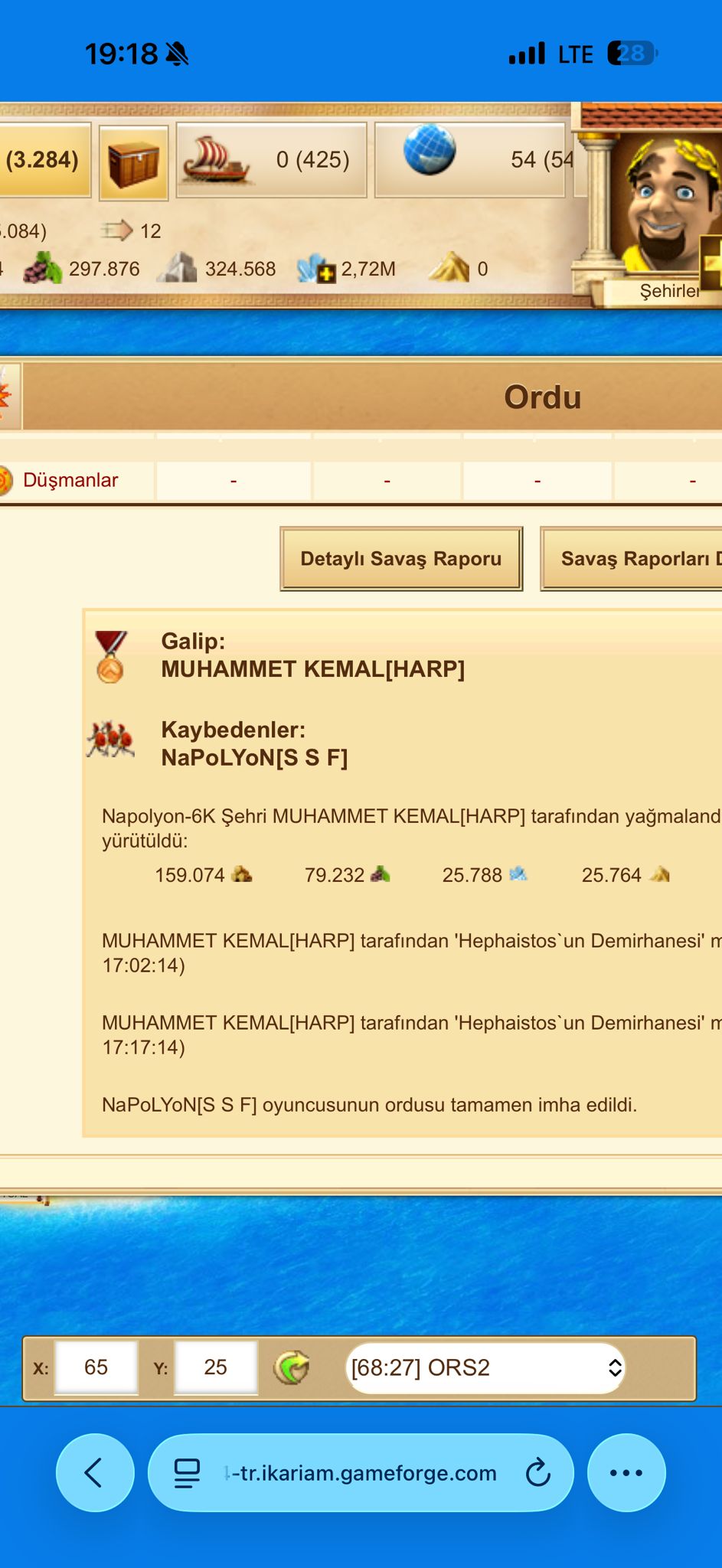Tap the 324.568 marble amount
The height and width of the screenshot is (1568, 722).
pyautogui.click(x=240, y=269)
